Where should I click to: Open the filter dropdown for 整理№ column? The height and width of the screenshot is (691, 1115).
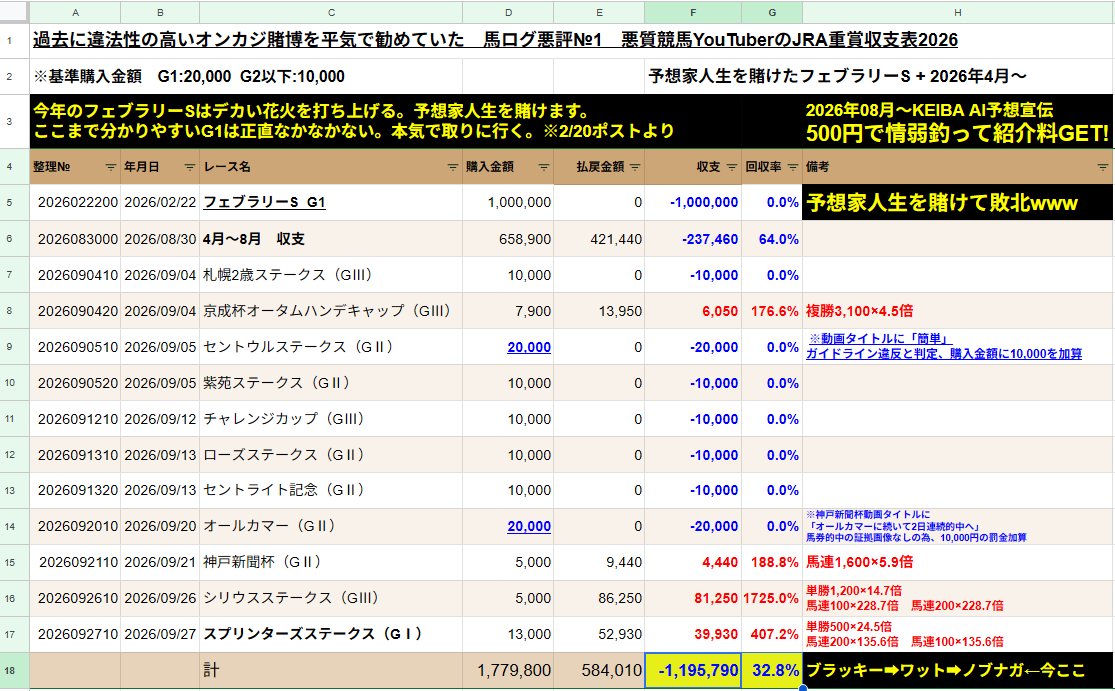(x=110, y=167)
